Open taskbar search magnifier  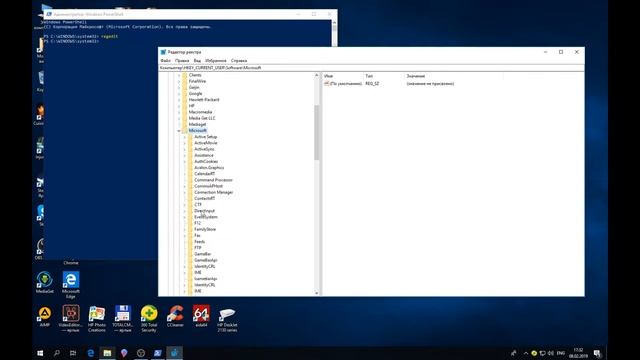pyautogui.click(x=57, y=353)
